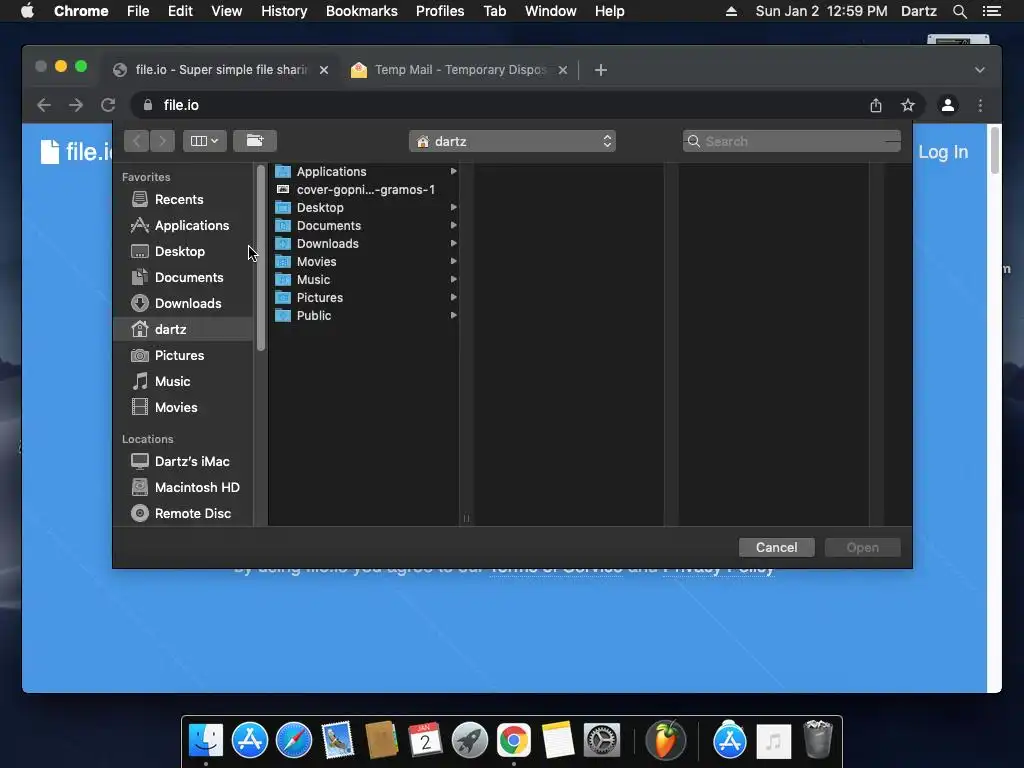Expand Applications folder via its arrow
The width and height of the screenshot is (1024, 768).
point(453,171)
